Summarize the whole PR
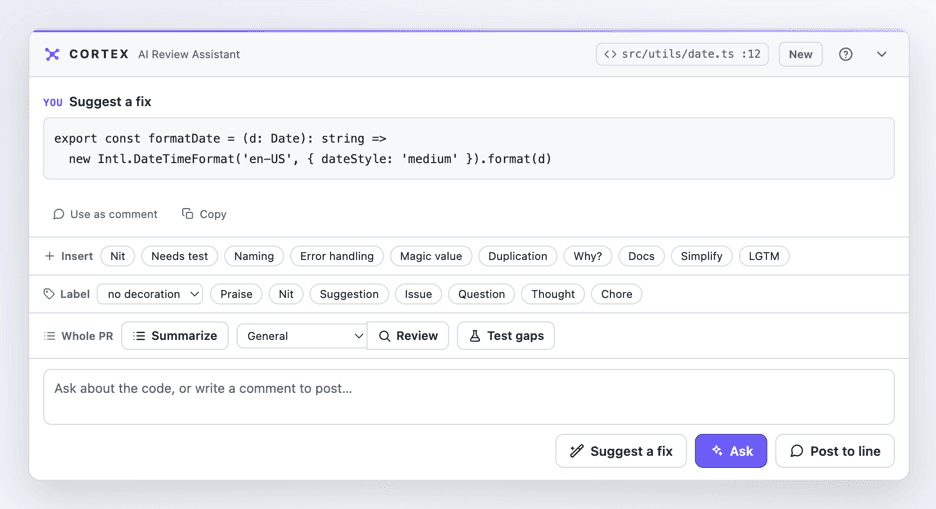The width and height of the screenshot is (936, 509). 175,336
